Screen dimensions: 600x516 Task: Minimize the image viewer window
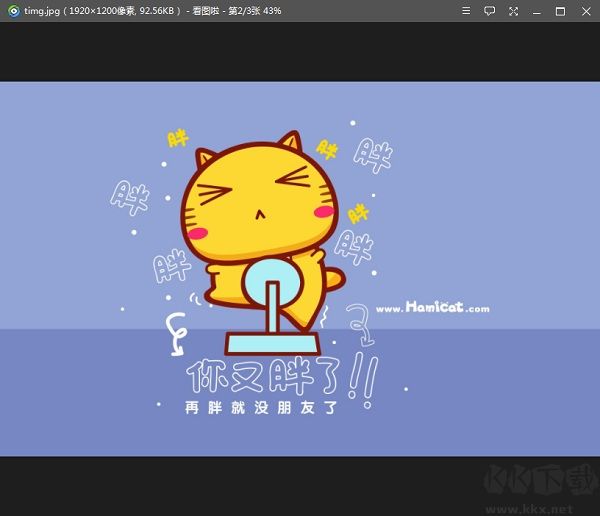537,13
